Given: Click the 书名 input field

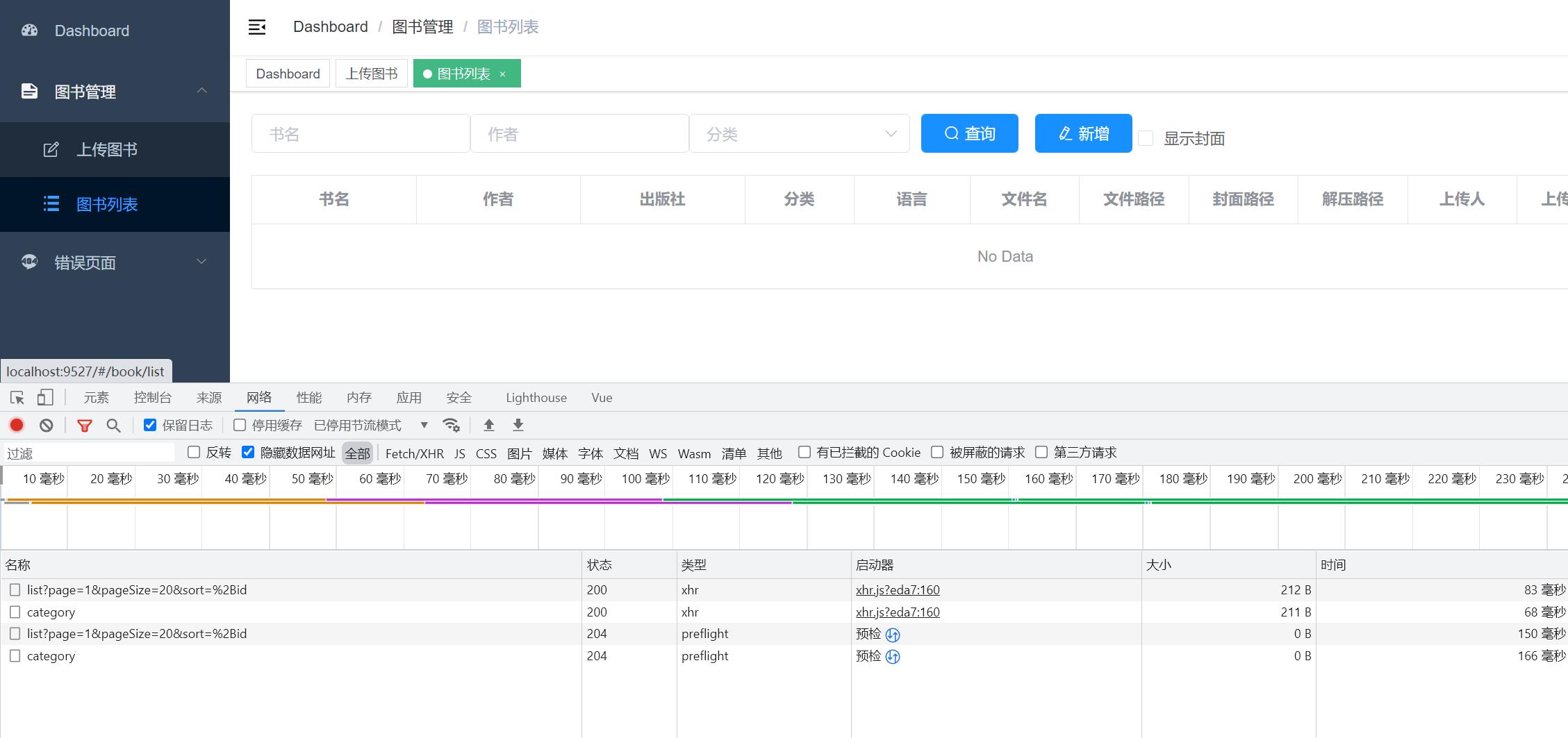Looking at the screenshot, I should pos(361,133).
